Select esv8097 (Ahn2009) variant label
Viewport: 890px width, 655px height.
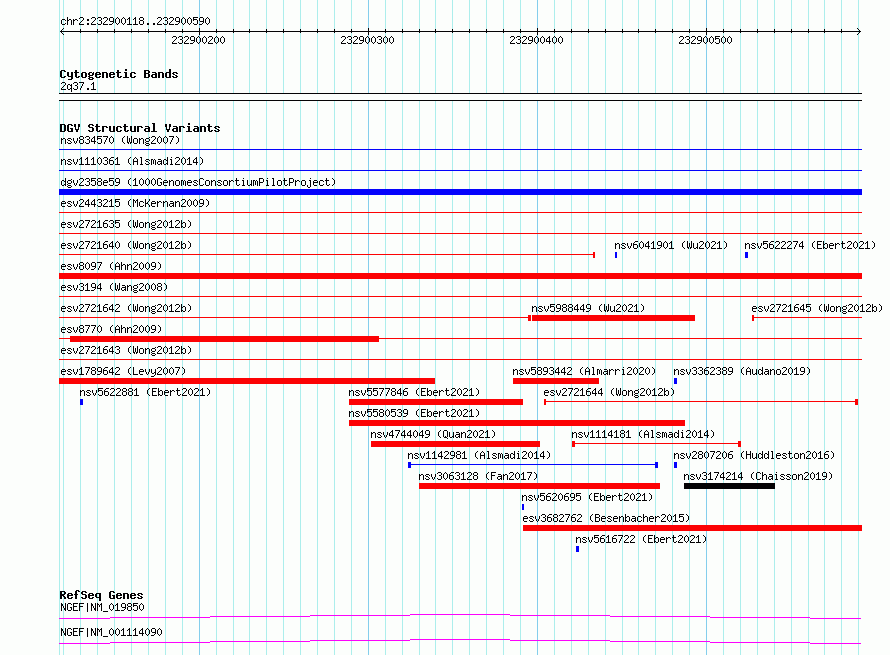(111, 266)
